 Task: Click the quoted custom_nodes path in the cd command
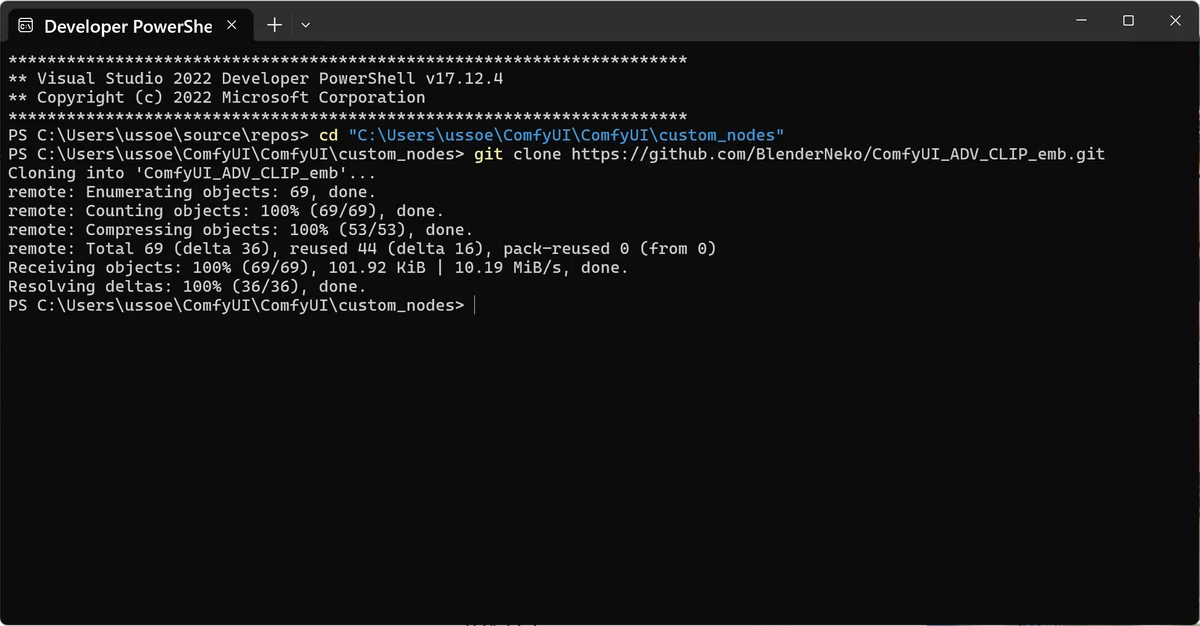click(x=566, y=135)
